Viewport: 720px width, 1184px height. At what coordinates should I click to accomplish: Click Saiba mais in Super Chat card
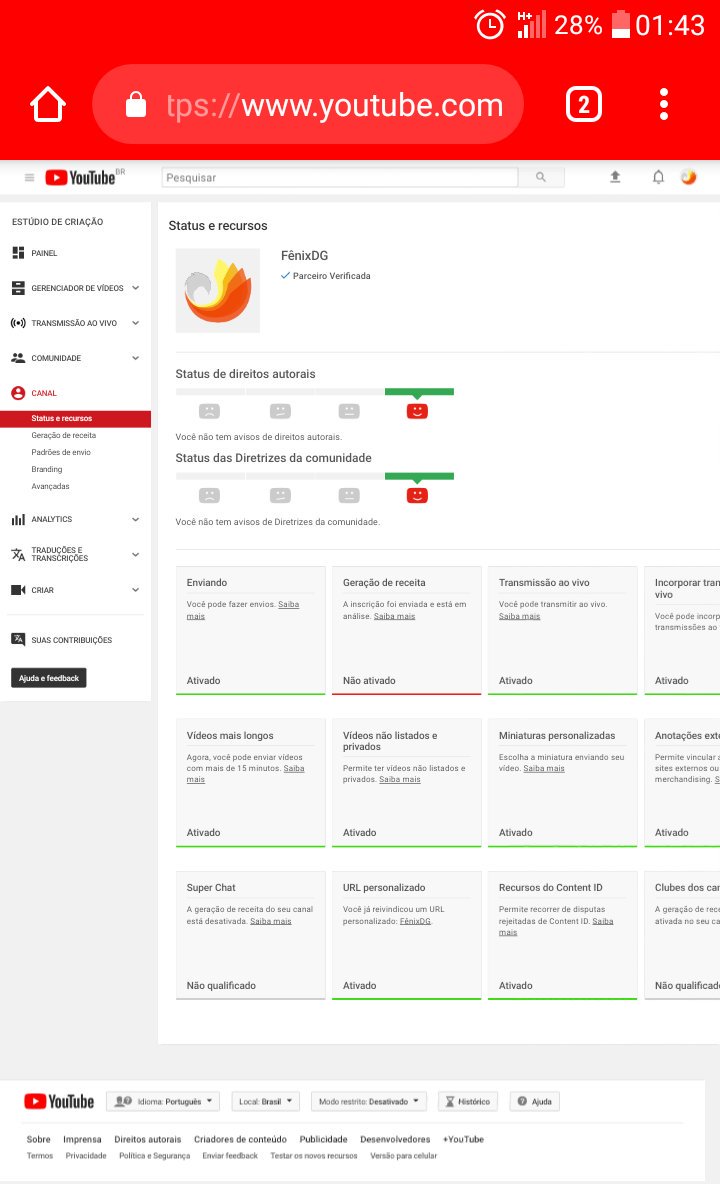(x=270, y=921)
